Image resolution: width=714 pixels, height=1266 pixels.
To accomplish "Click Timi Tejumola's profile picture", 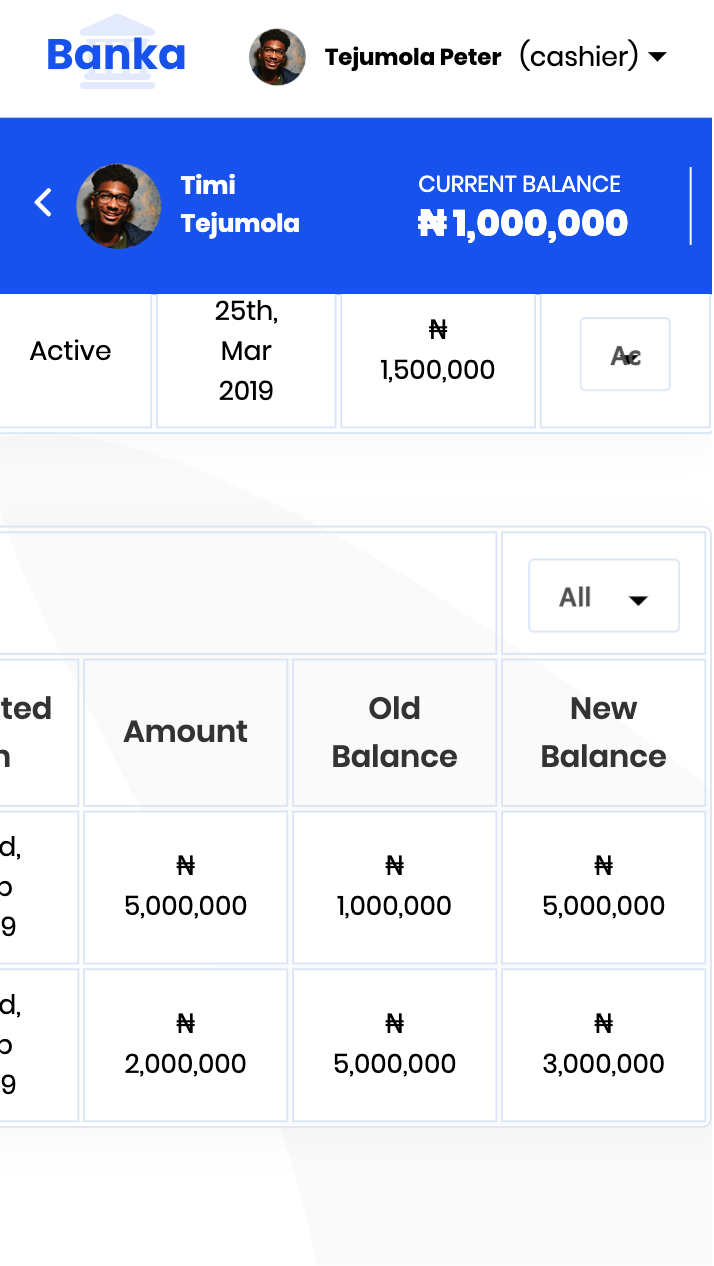I will [x=119, y=206].
